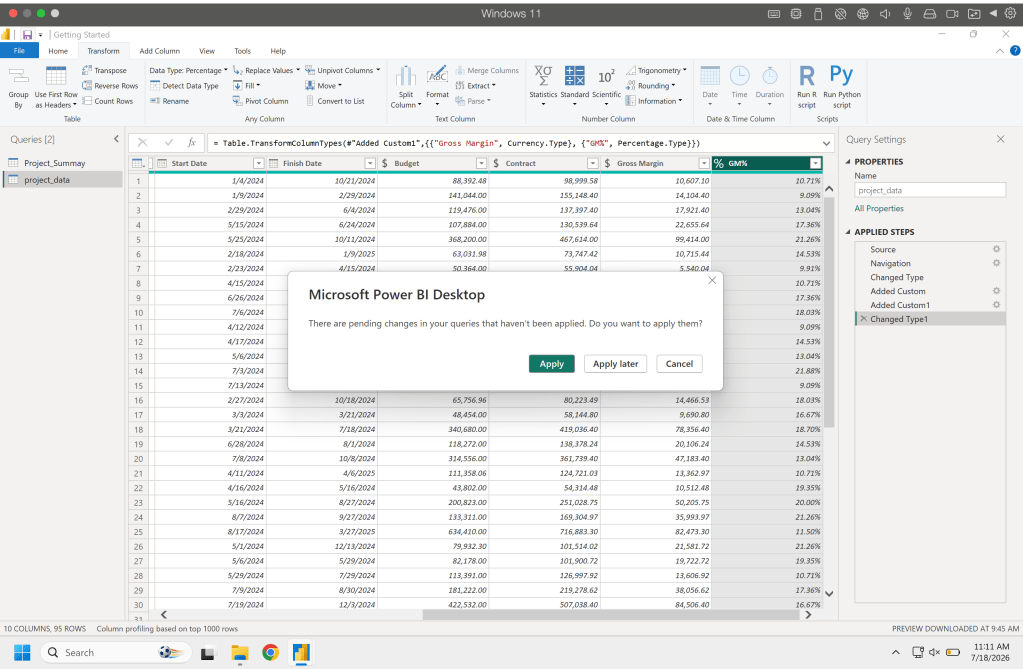Select Reverse Rows
Screen dimensions: 1023x669
tap(110, 86)
